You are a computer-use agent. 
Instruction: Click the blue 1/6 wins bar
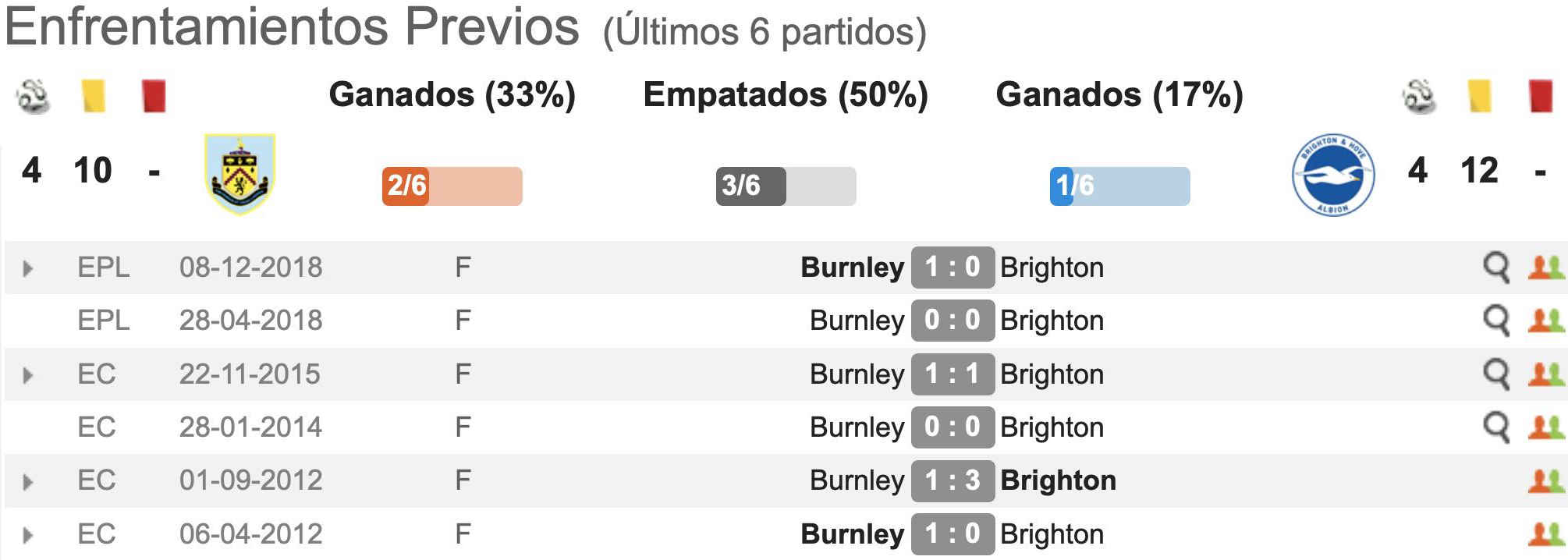coord(1119,186)
